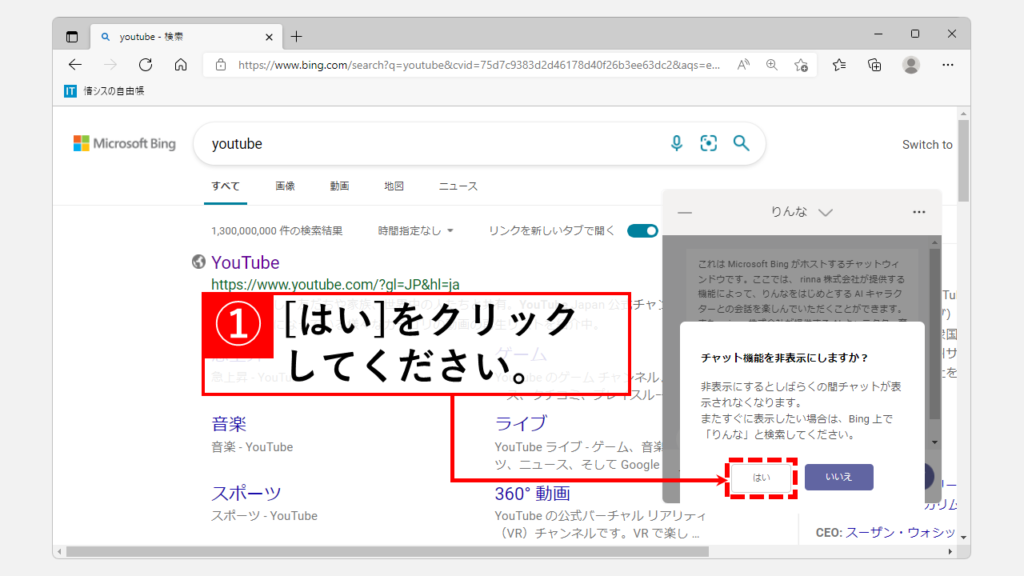Click the はい button in dialog
The height and width of the screenshot is (576, 1024).
pyautogui.click(x=761, y=477)
